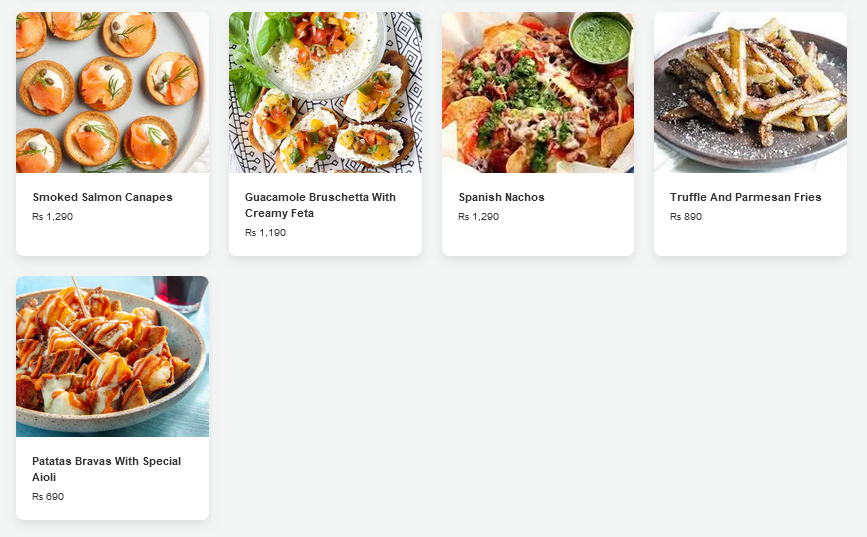Viewport: 867px width, 537px height.
Task: Click Patatas Bravas With Special Aioli title
Action: pyautogui.click(x=106, y=469)
